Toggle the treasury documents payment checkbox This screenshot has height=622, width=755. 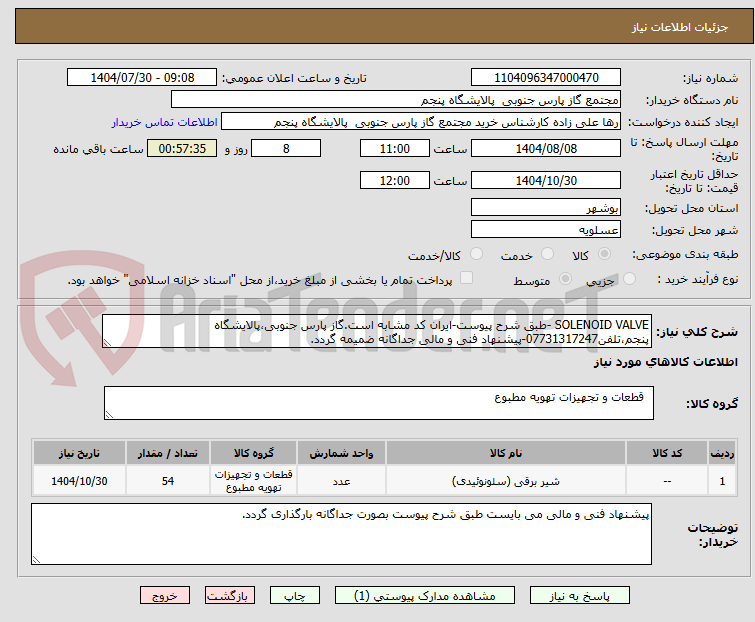pos(466,280)
